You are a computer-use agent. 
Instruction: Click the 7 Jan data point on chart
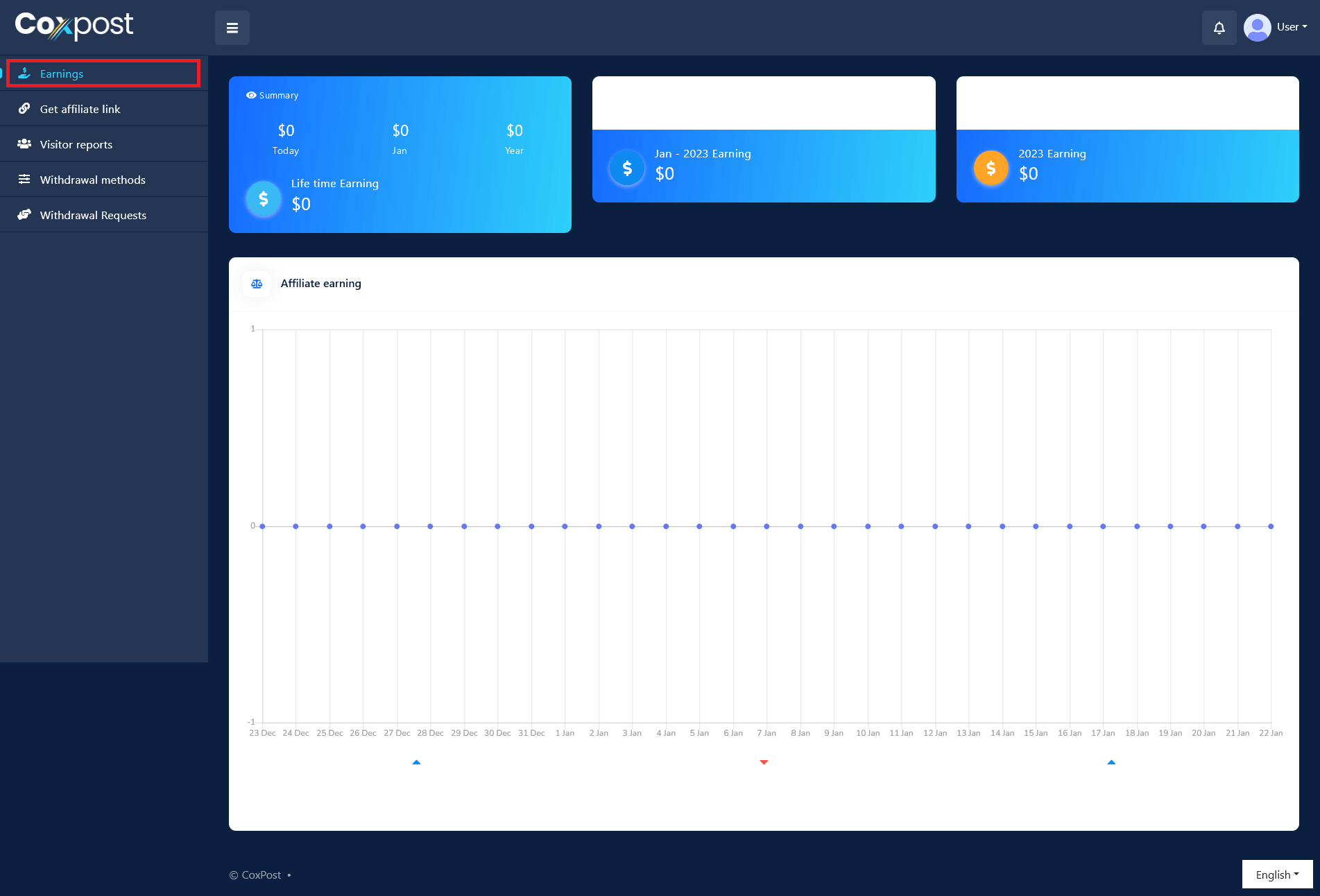click(x=766, y=526)
